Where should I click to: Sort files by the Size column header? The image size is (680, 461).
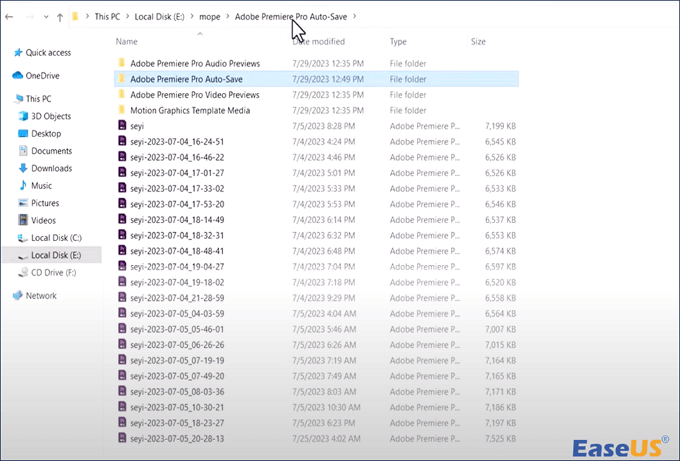pos(478,42)
